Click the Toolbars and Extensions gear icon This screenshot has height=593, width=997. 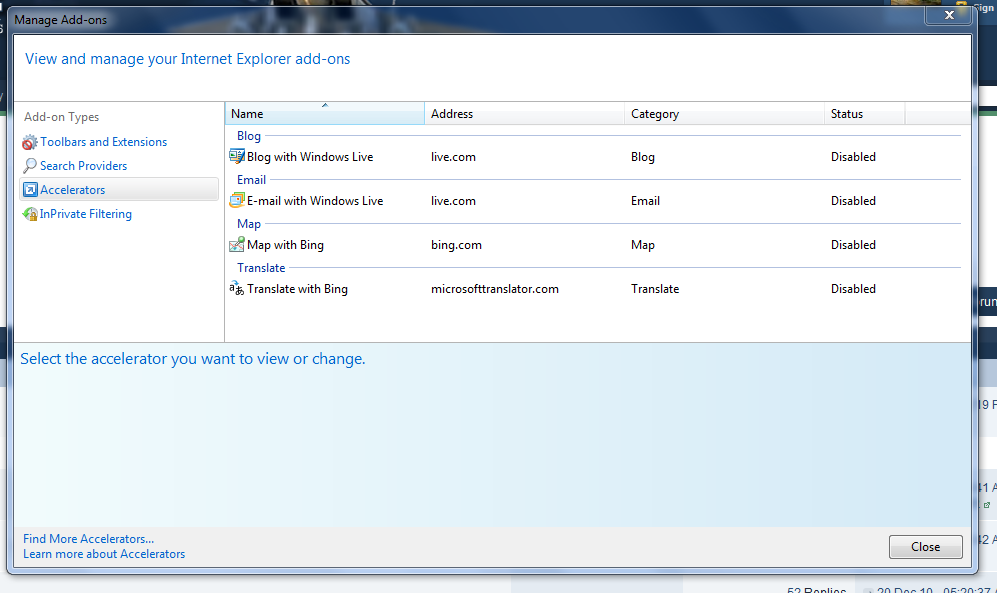[30, 142]
